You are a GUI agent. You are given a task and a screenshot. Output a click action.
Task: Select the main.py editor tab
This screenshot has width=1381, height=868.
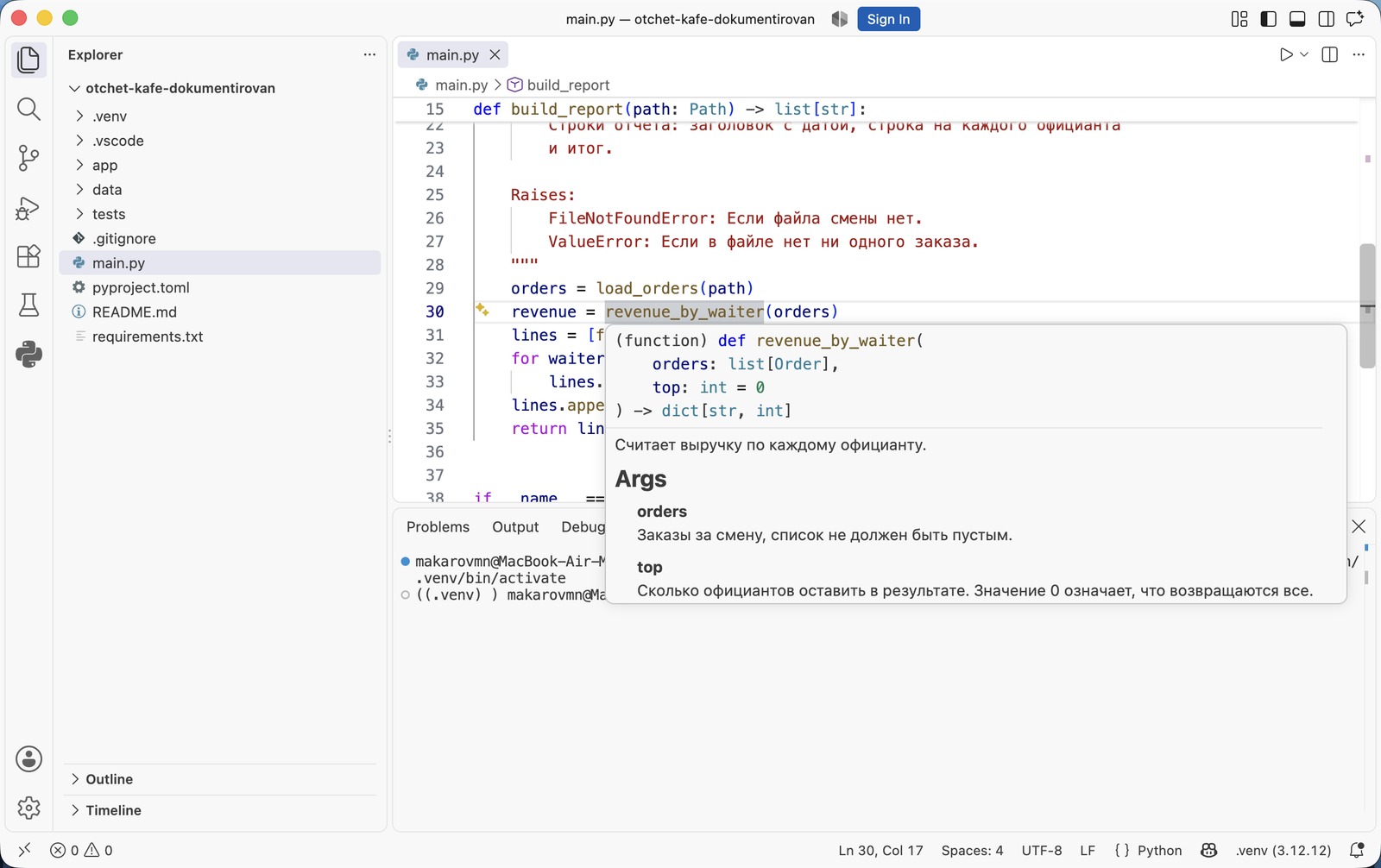click(452, 54)
